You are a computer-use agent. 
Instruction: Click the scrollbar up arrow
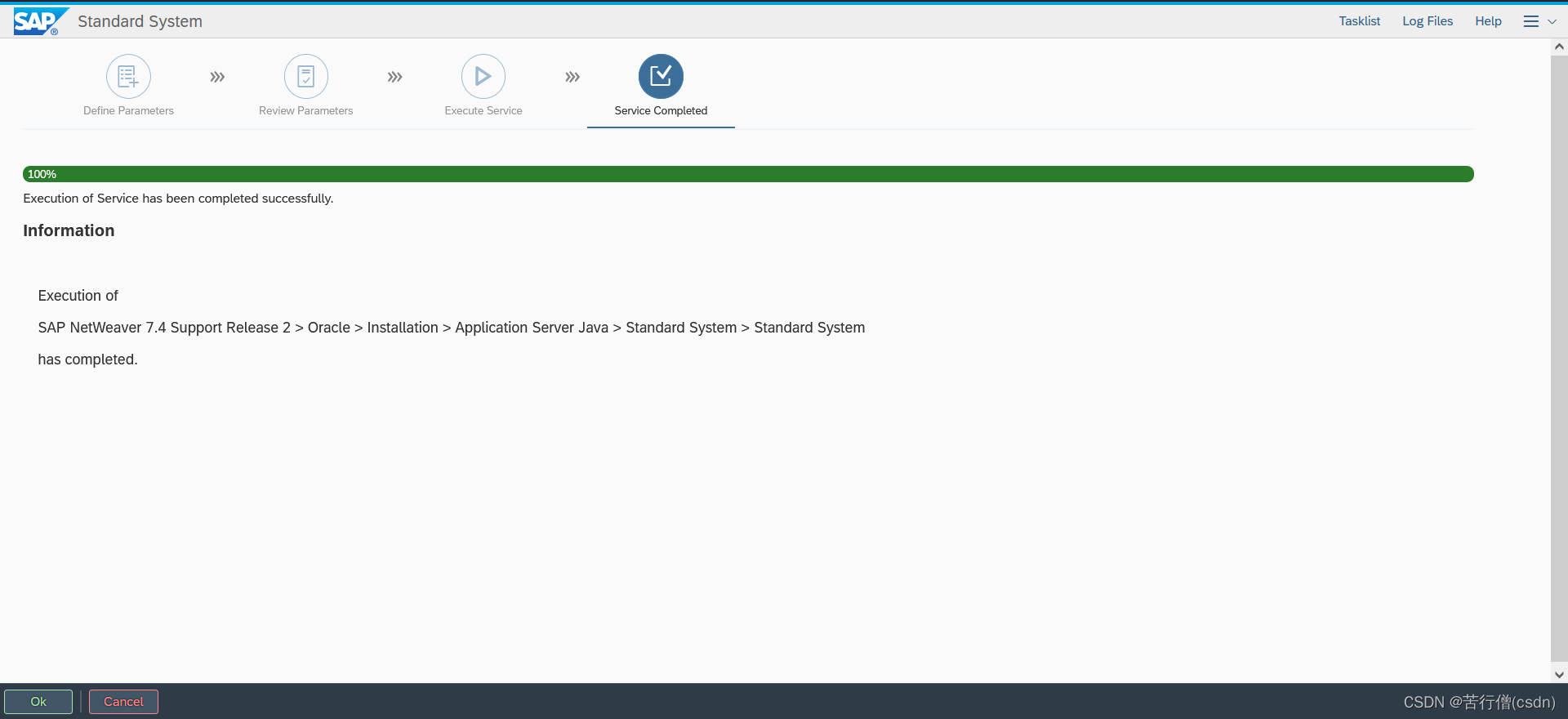[1559, 47]
